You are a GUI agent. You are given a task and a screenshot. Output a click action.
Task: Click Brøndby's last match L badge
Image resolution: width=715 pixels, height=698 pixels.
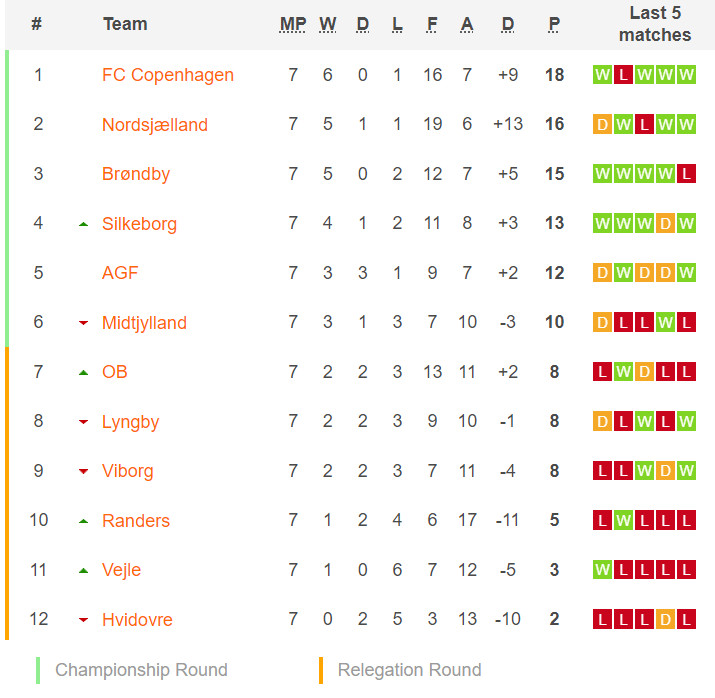pos(686,174)
